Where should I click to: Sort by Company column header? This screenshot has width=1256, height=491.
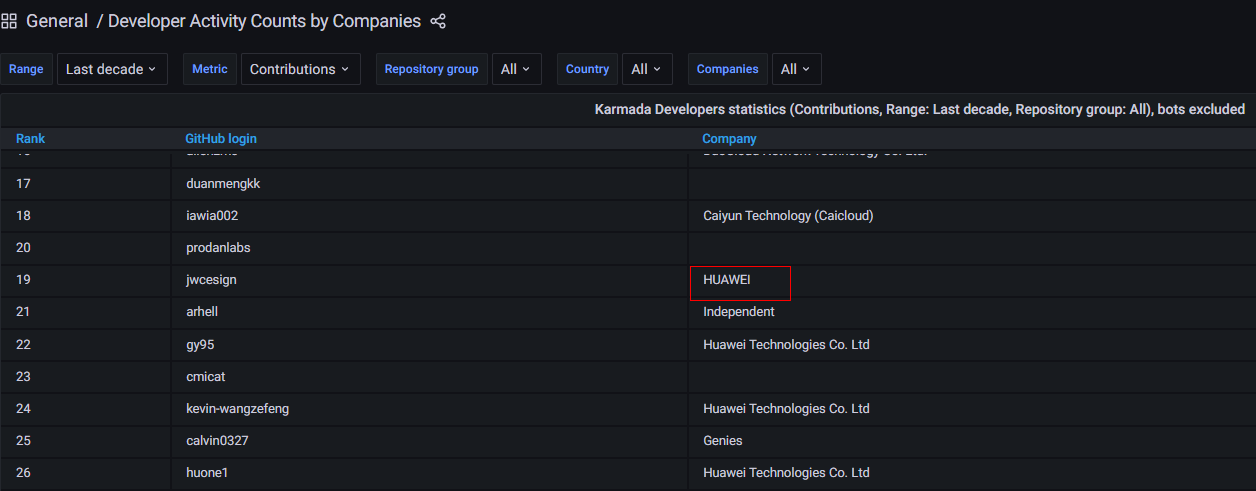click(729, 139)
